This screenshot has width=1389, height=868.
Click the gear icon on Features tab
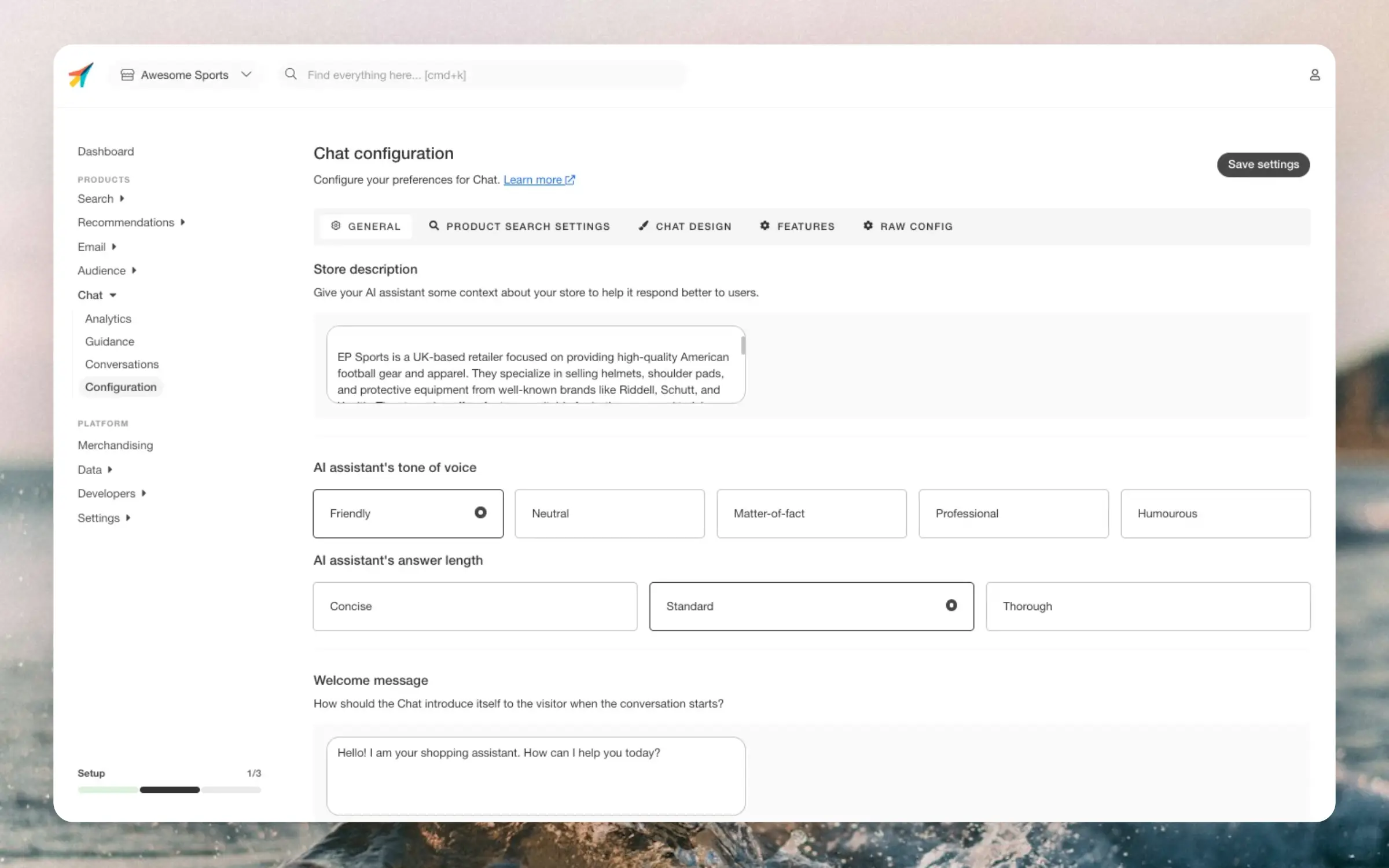click(765, 226)
